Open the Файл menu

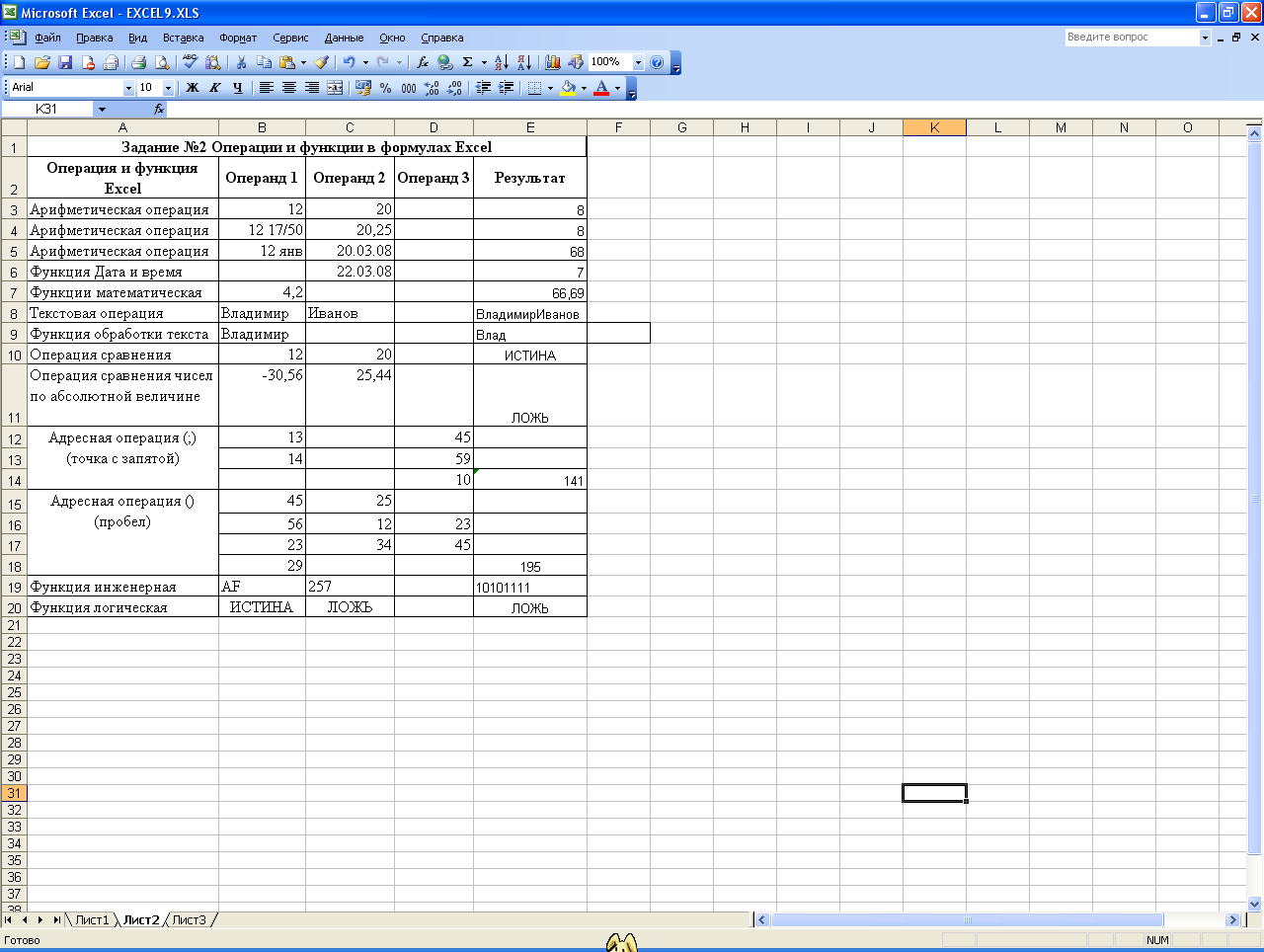pyautogui.click(x=47, y=38)
